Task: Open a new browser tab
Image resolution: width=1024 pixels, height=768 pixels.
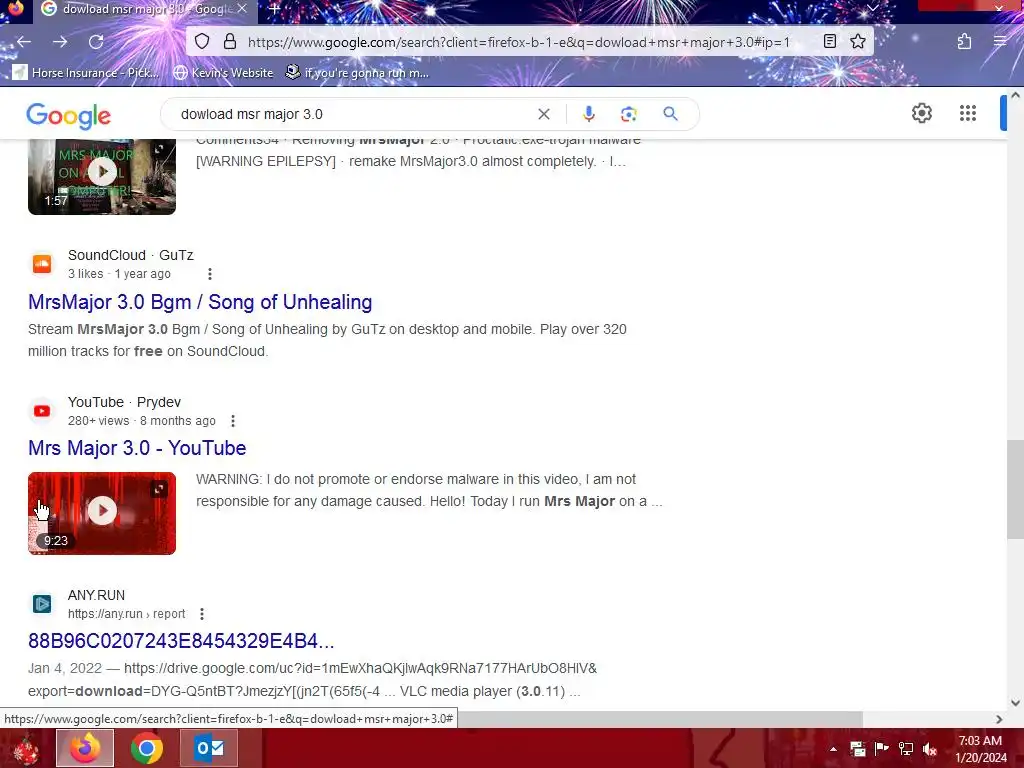Action: coord(275,8)
